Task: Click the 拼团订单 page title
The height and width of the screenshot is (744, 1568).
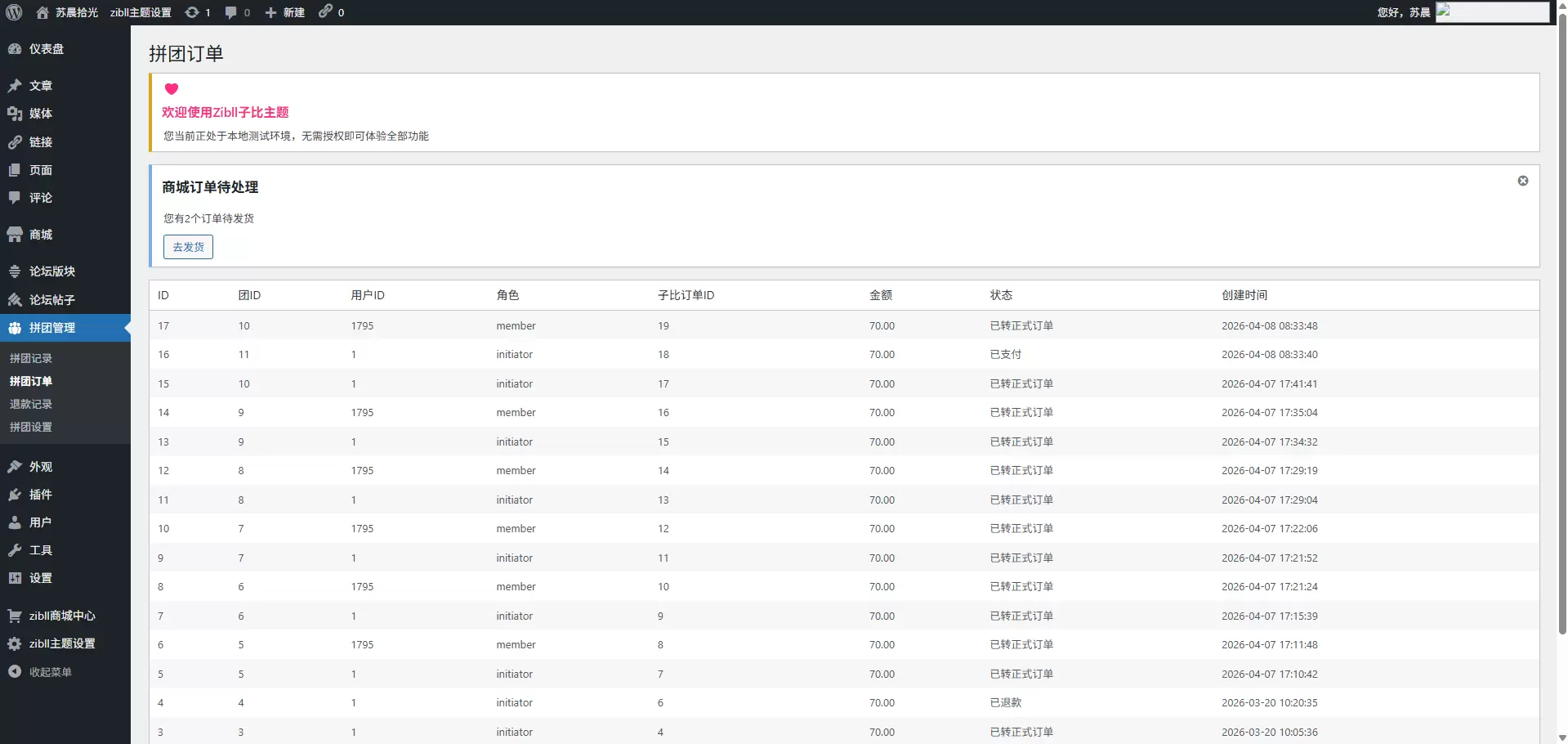Action: 186,54
